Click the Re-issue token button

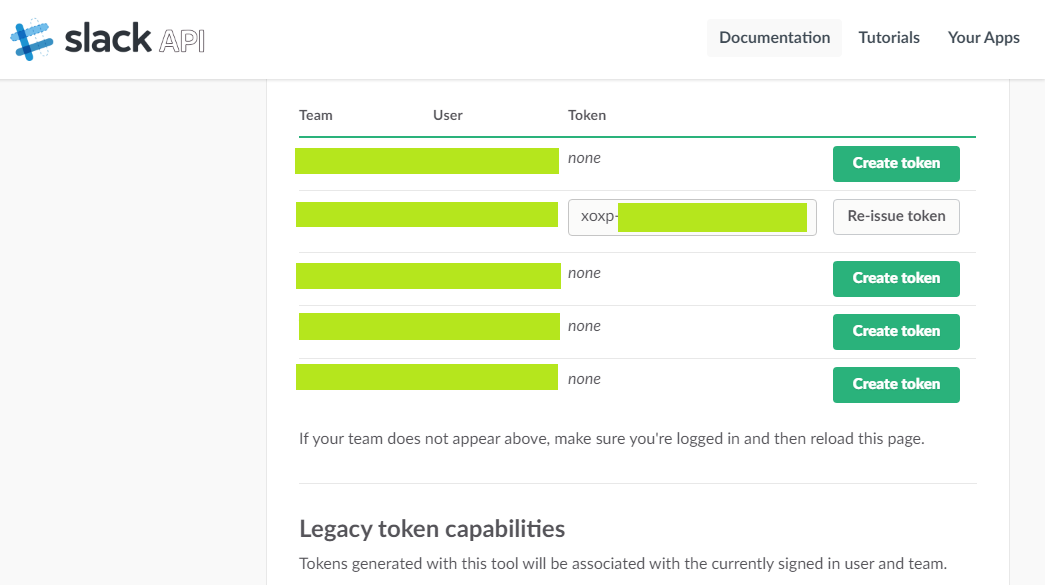point(896,216)
